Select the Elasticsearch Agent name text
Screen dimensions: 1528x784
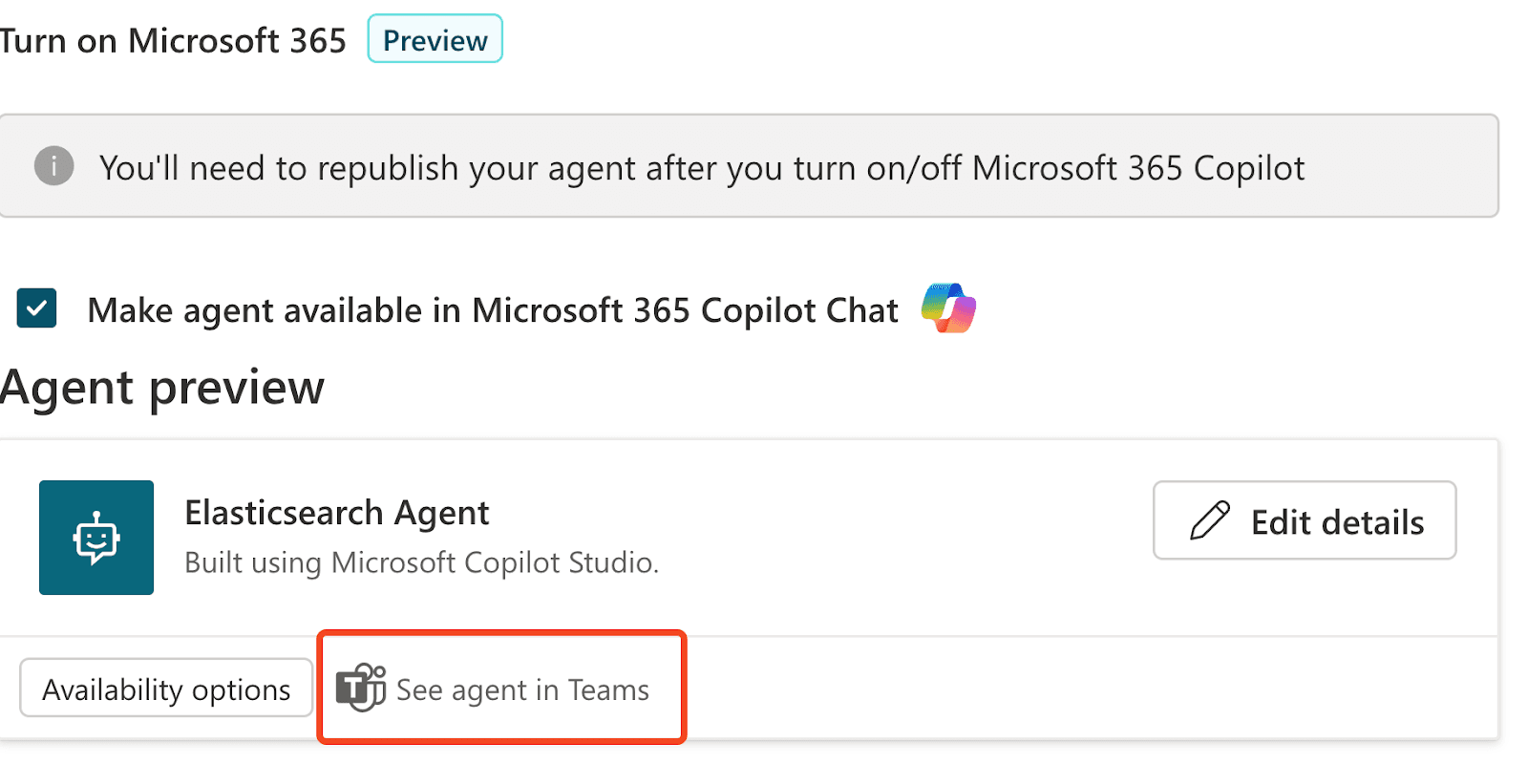pos(336,513)
